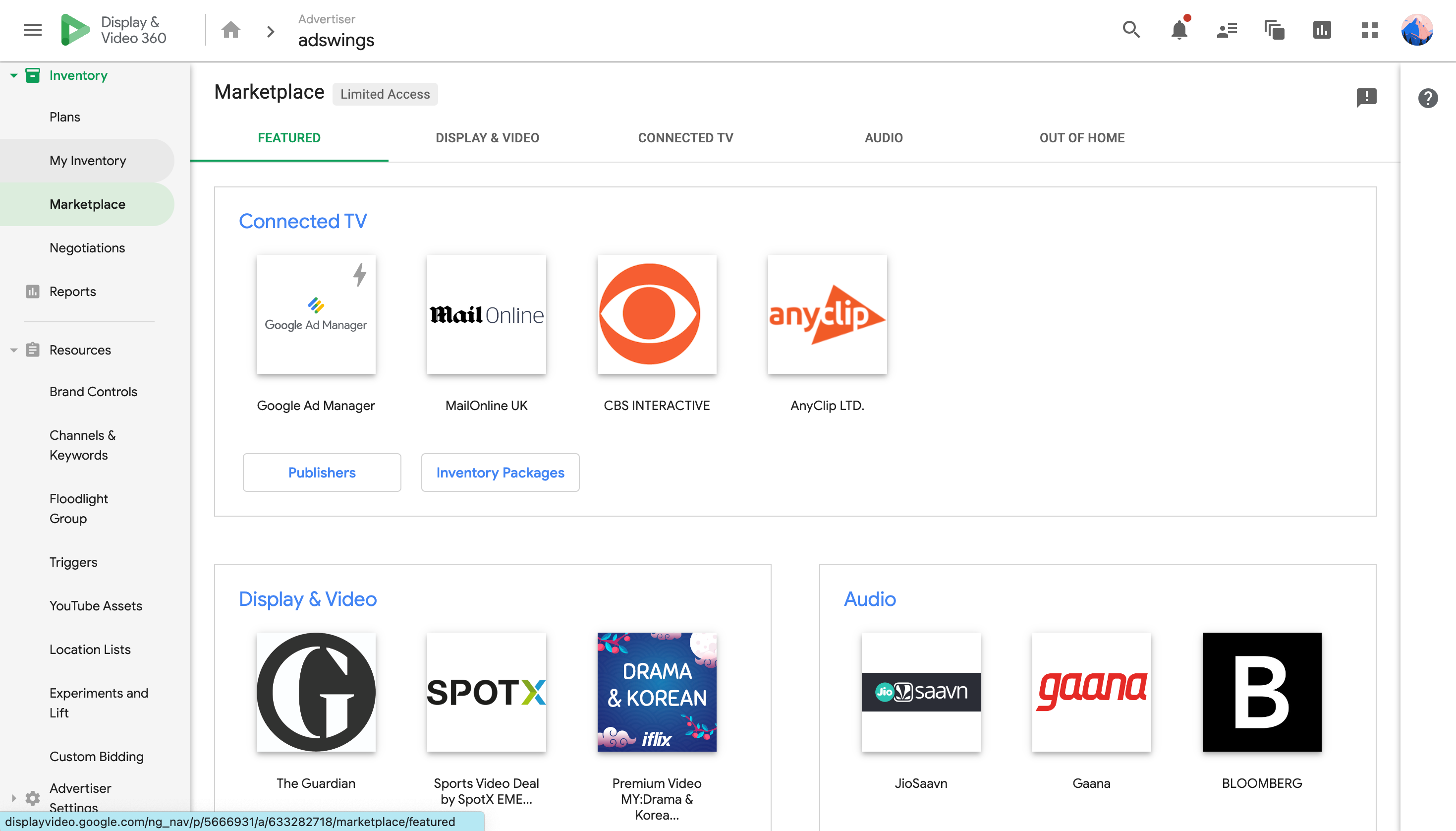Switch to the Audio tab

[884, 137]
